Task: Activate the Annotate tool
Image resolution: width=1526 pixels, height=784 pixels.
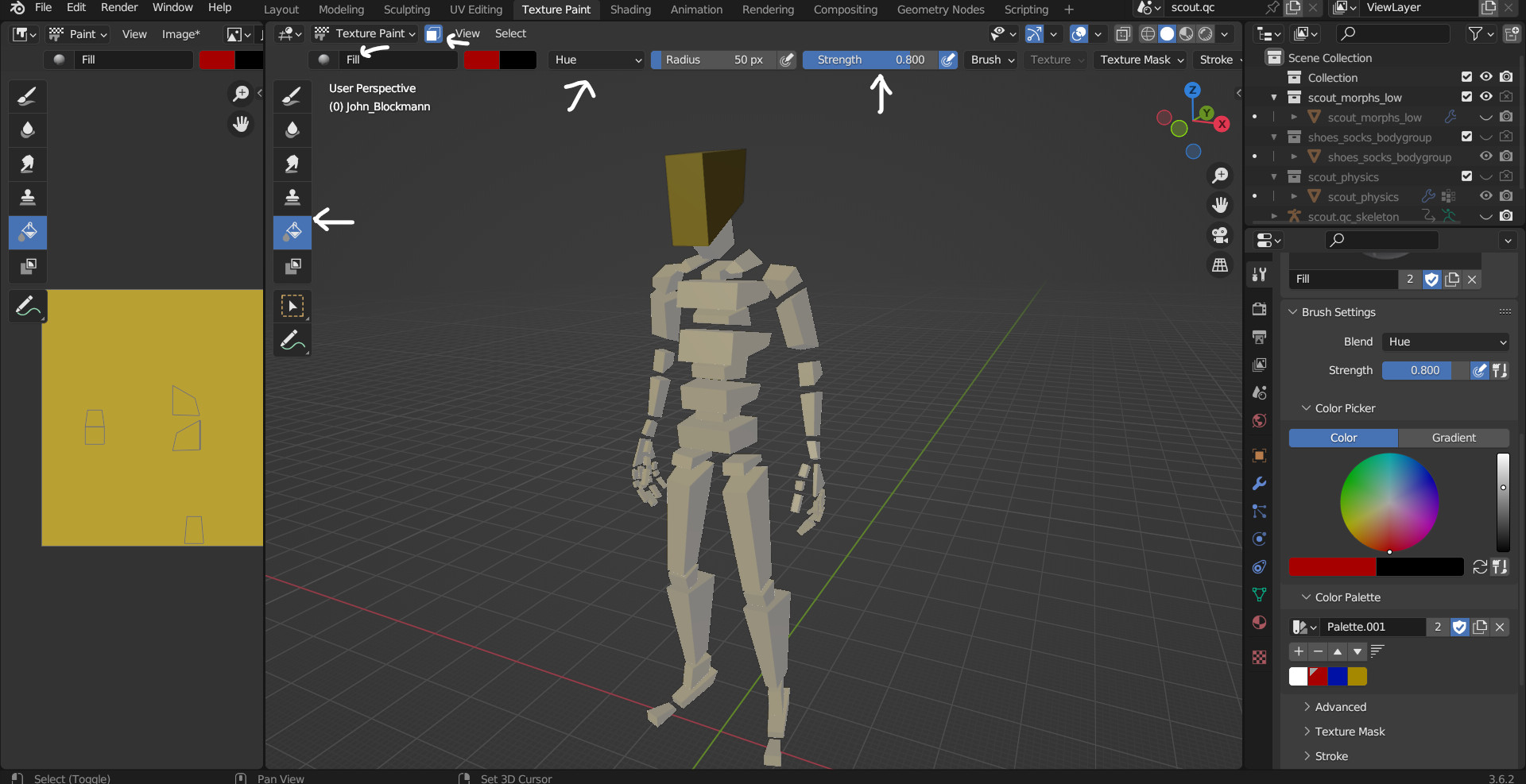Action: [x=292, y=340]
